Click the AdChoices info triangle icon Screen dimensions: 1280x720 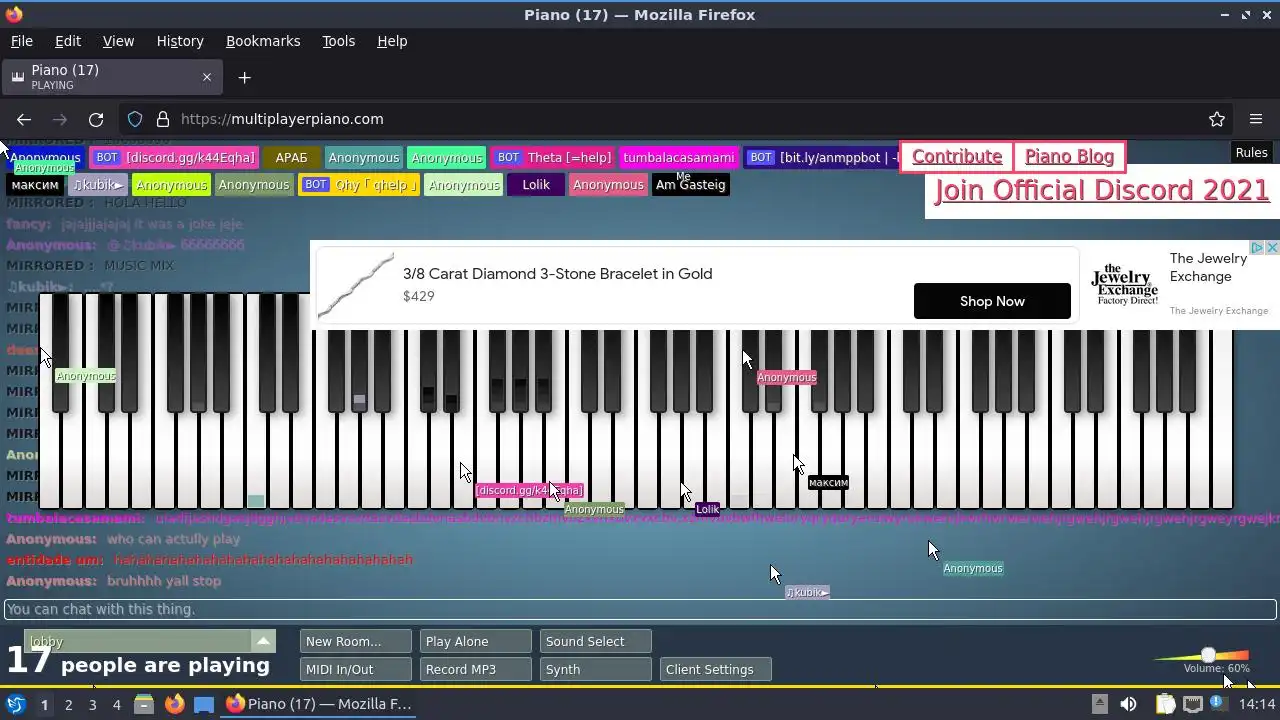[x=1258, y=247]
